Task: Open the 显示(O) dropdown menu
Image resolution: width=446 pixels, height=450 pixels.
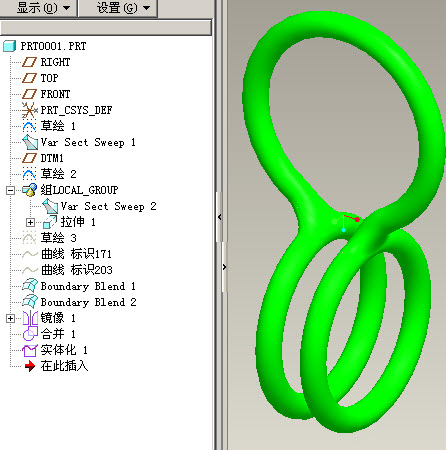Action: click(x=38, y=8)
